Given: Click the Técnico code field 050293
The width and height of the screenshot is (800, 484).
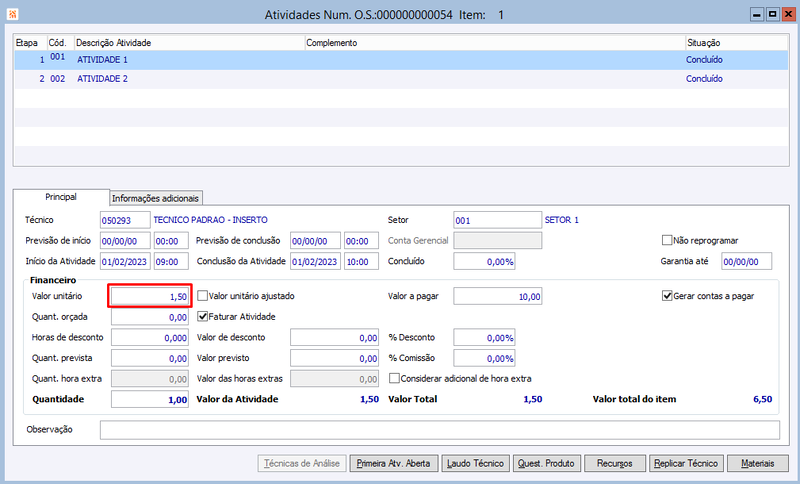Looking at the screenshot, I should coord(125,220).
